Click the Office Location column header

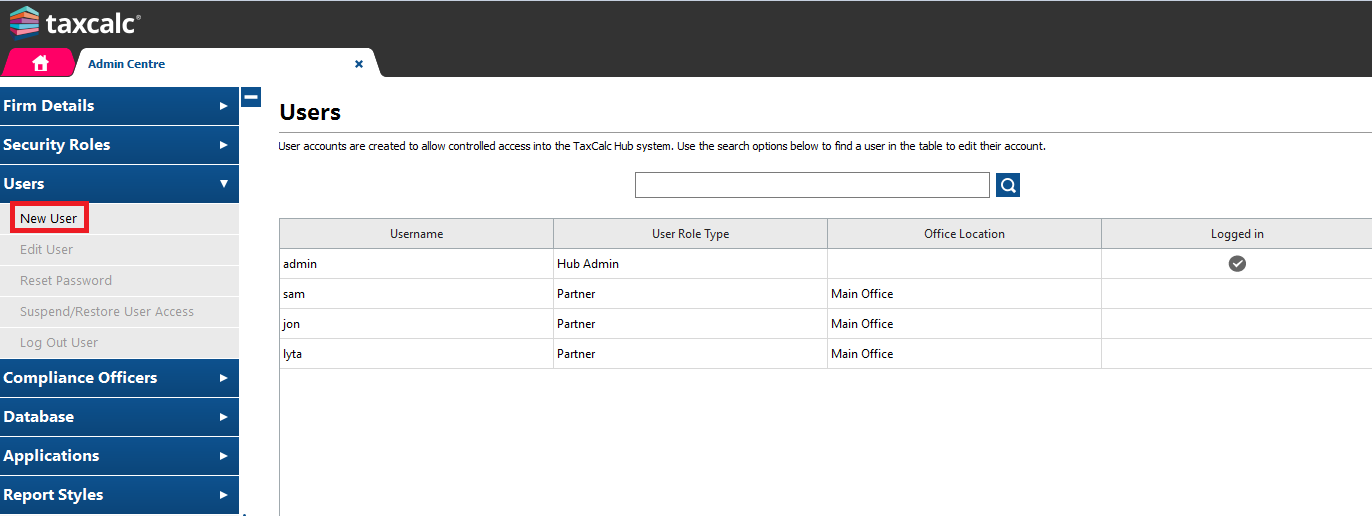tap(964, 234)
